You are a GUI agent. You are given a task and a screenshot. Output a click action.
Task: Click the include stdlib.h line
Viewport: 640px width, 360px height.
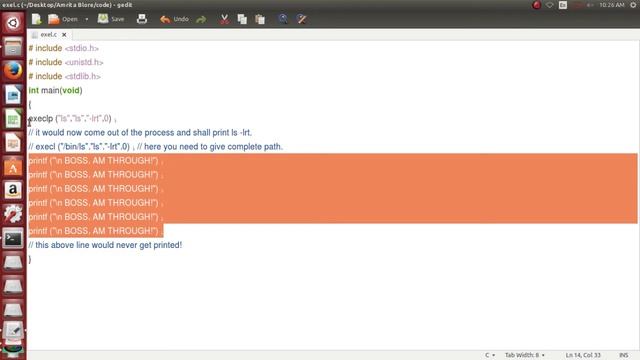tap(64, 76)
